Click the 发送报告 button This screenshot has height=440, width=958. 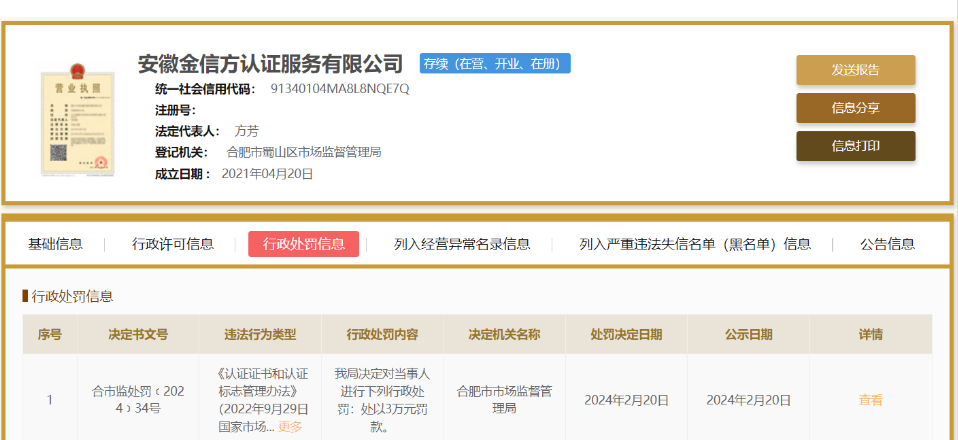click(x=855, y=70)
